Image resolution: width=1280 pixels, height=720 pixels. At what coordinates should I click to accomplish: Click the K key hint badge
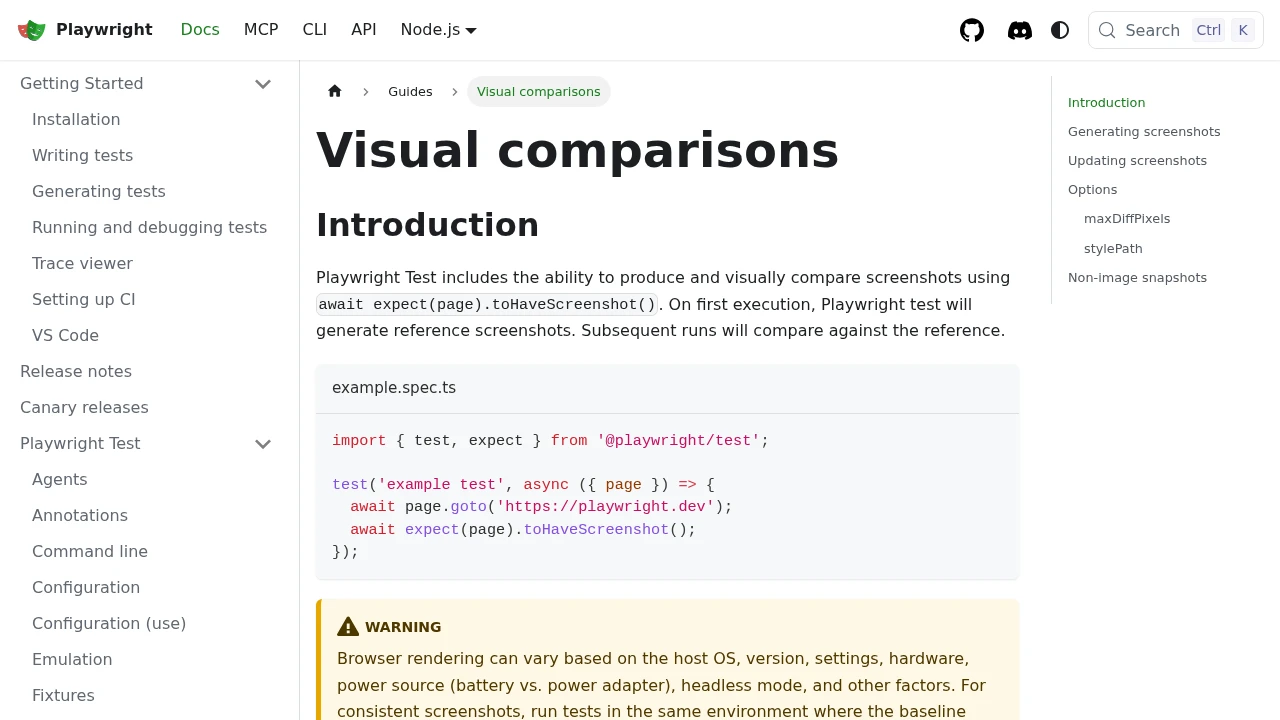pos(1243,30)
